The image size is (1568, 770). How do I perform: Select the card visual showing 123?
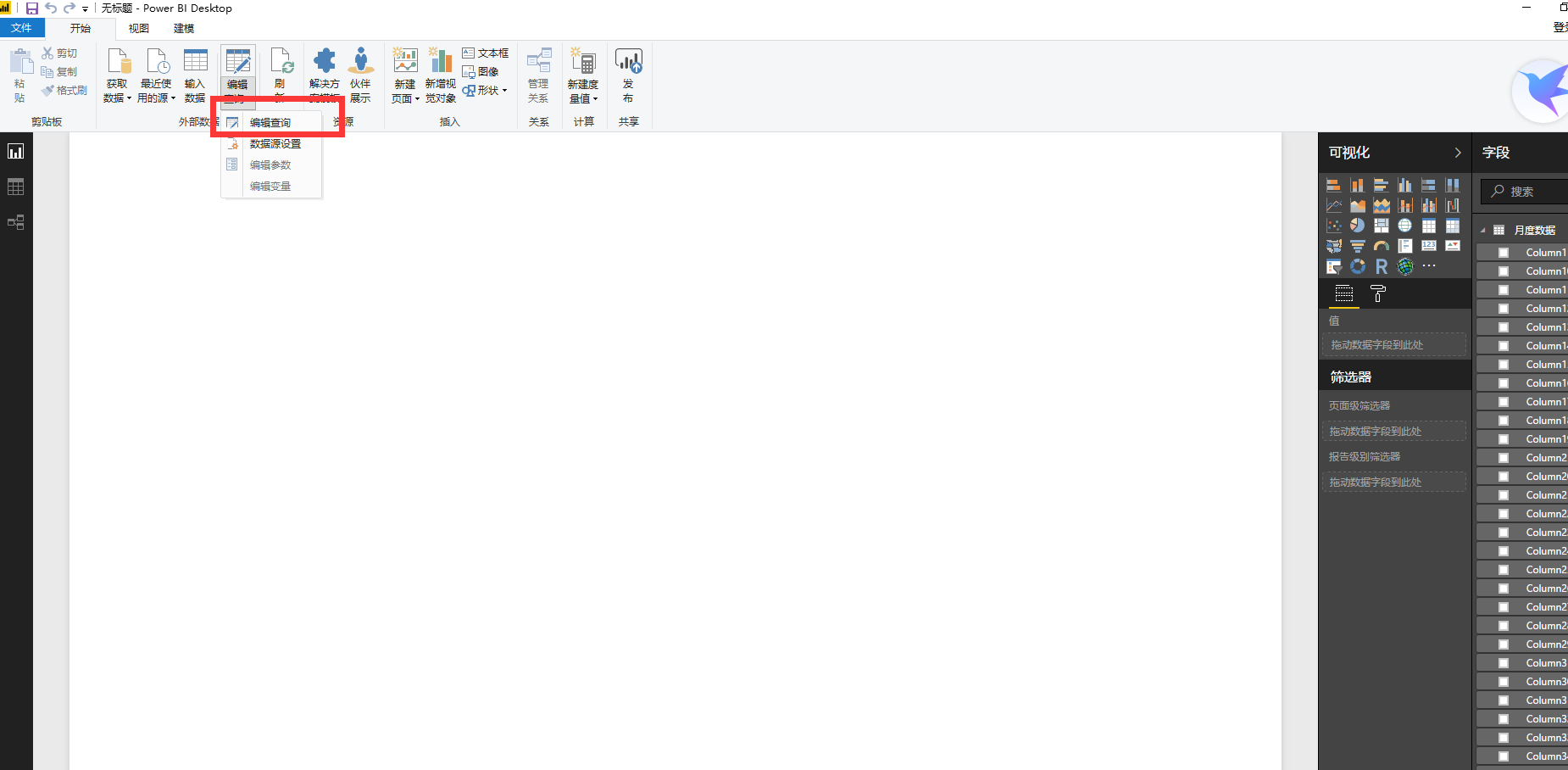1429,246
